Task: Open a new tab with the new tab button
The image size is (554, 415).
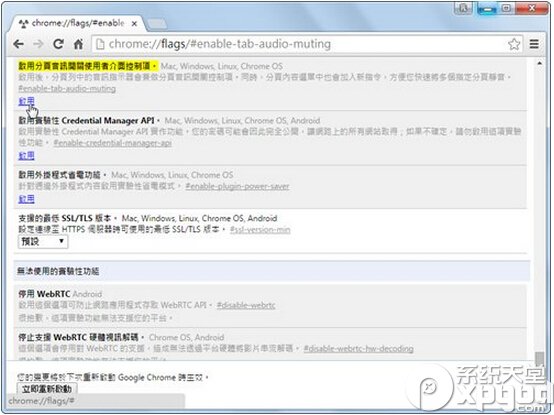Action: (x=157, y=24)
